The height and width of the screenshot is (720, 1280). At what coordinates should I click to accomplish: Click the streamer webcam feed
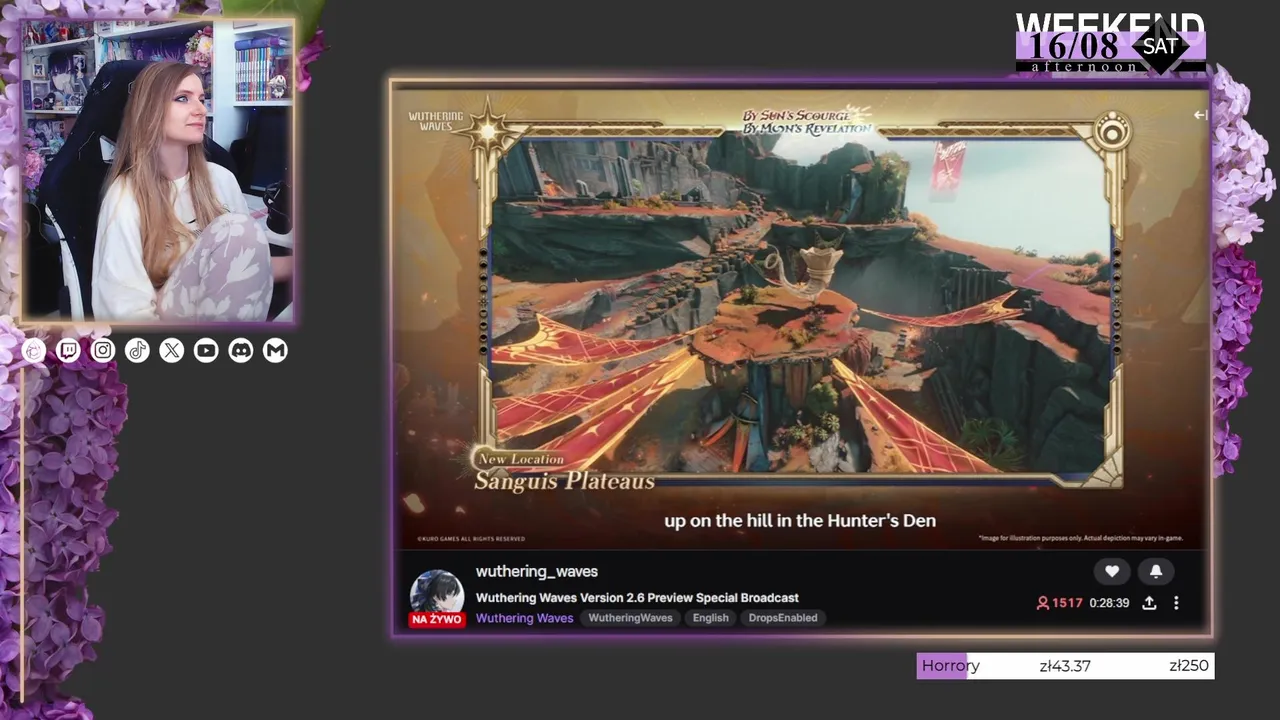[157, 171]
